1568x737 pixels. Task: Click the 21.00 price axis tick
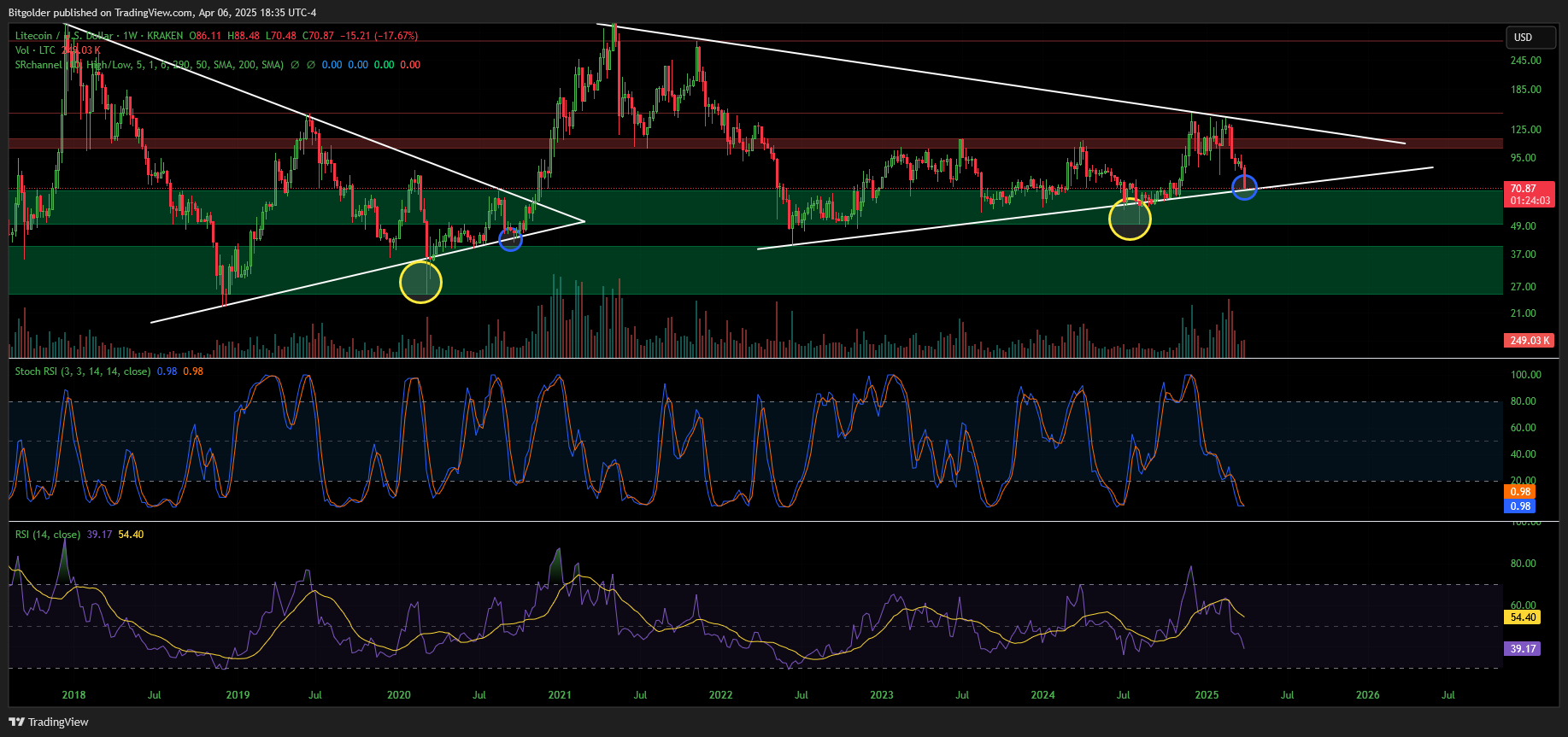tap(1524, 313)
